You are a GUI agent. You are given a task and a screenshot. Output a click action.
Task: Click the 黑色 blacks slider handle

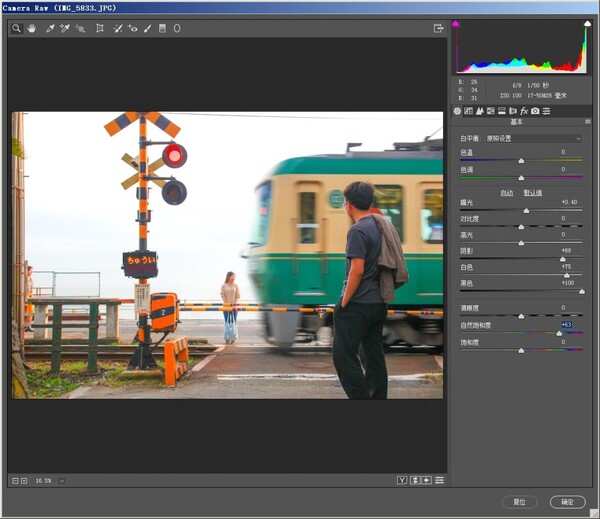point(582,292)
